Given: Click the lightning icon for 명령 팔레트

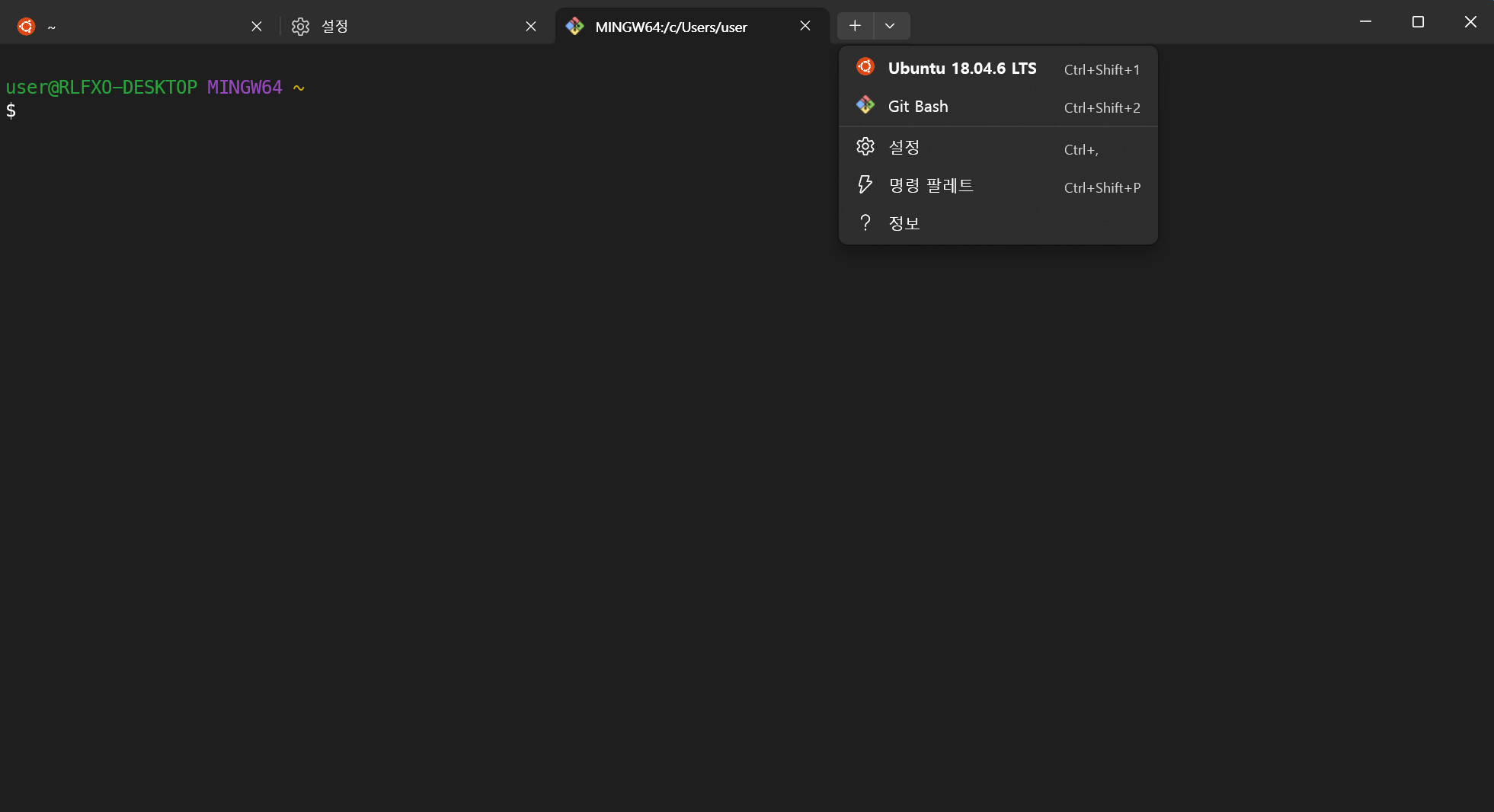Looking at the screenshot, I should [x=865, y=184].
